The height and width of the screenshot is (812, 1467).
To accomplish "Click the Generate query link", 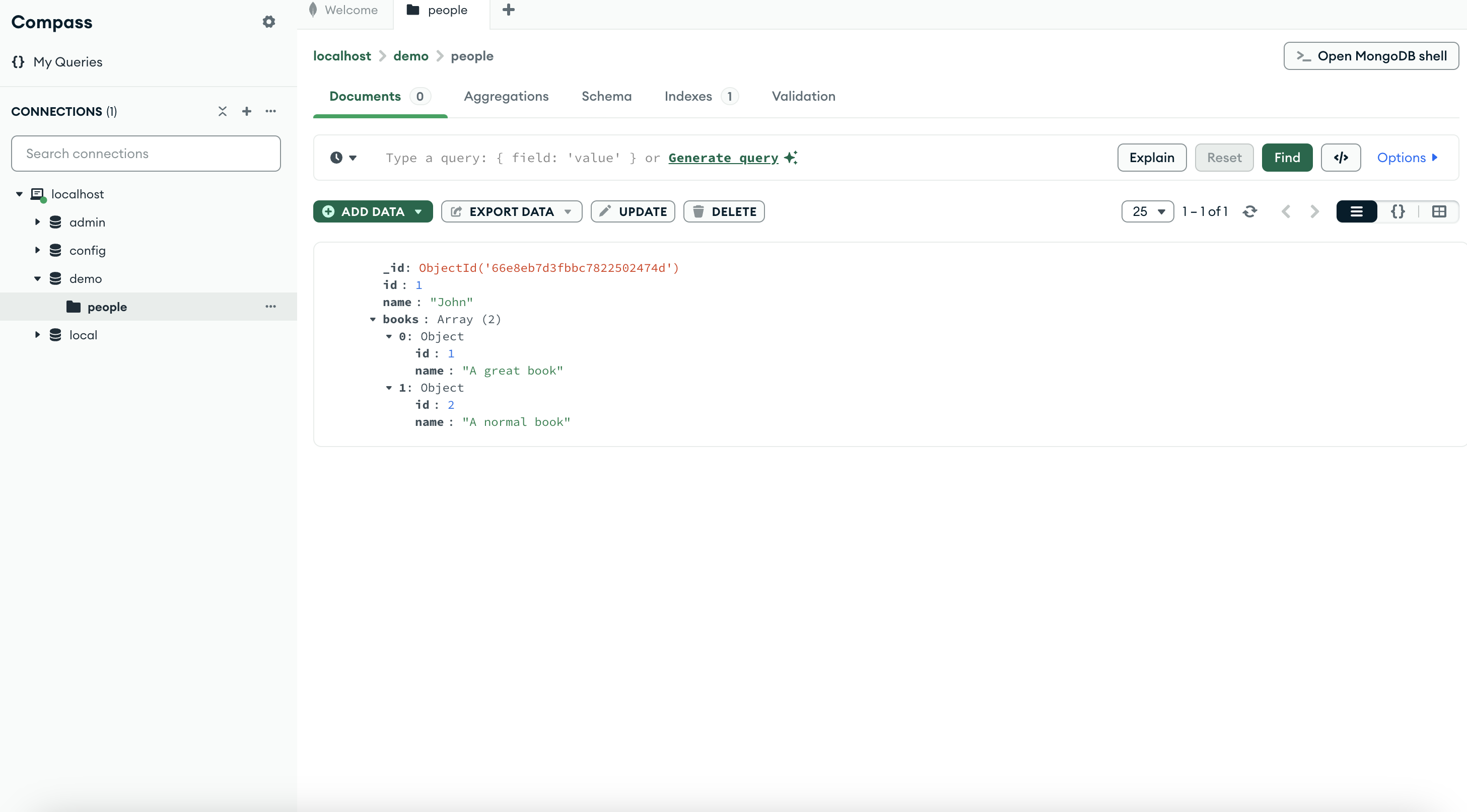I will [723, 158].
